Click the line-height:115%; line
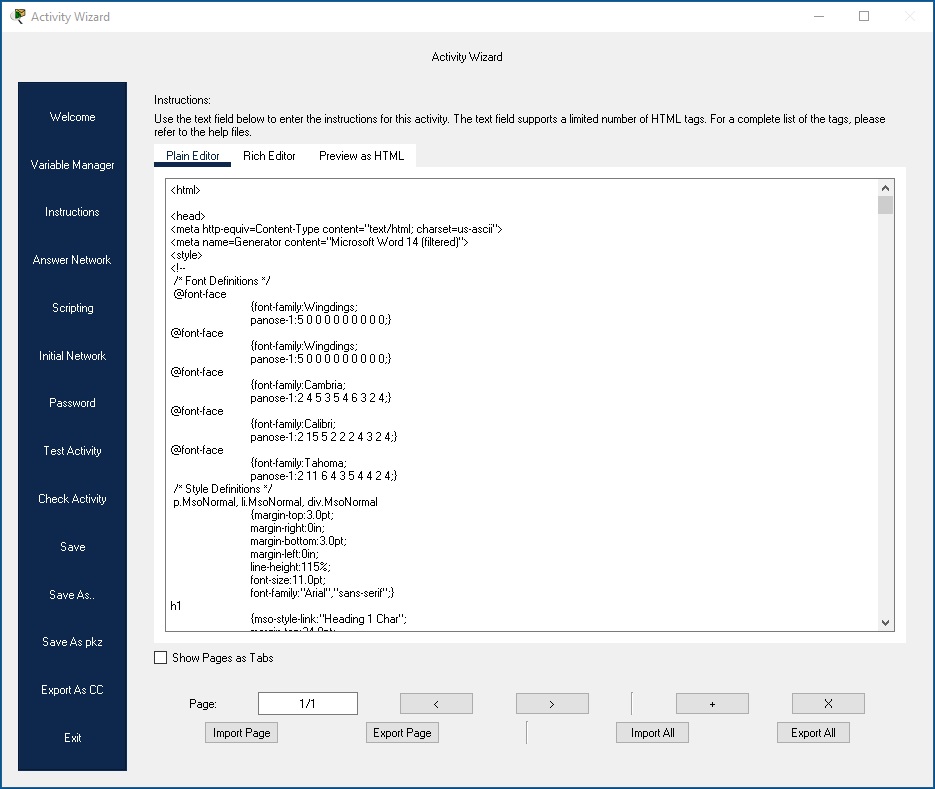Screen dimensions: 935x789 [290, 567]
